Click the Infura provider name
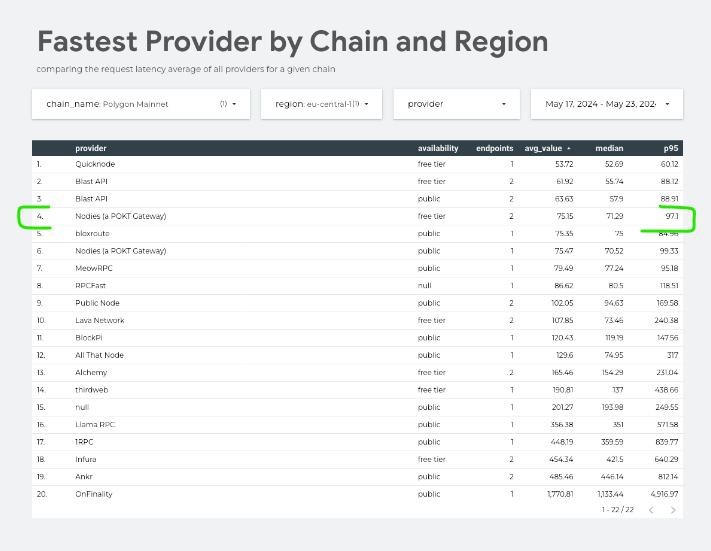711x551 pixels. 86,459
